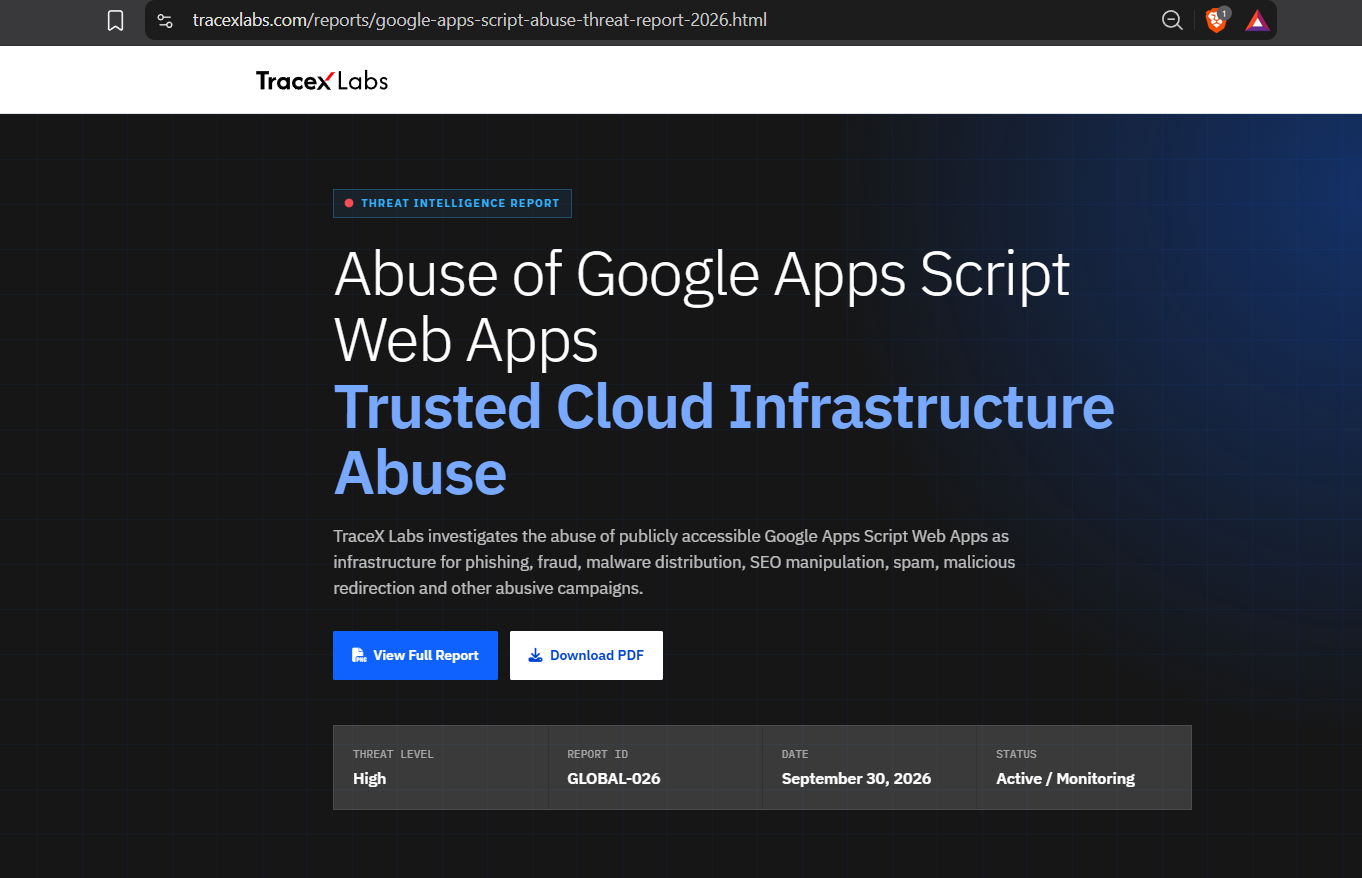Viewport: 1362px width, 878px height.
Task: Click the Download PDF button
Action: coord(586,655)
